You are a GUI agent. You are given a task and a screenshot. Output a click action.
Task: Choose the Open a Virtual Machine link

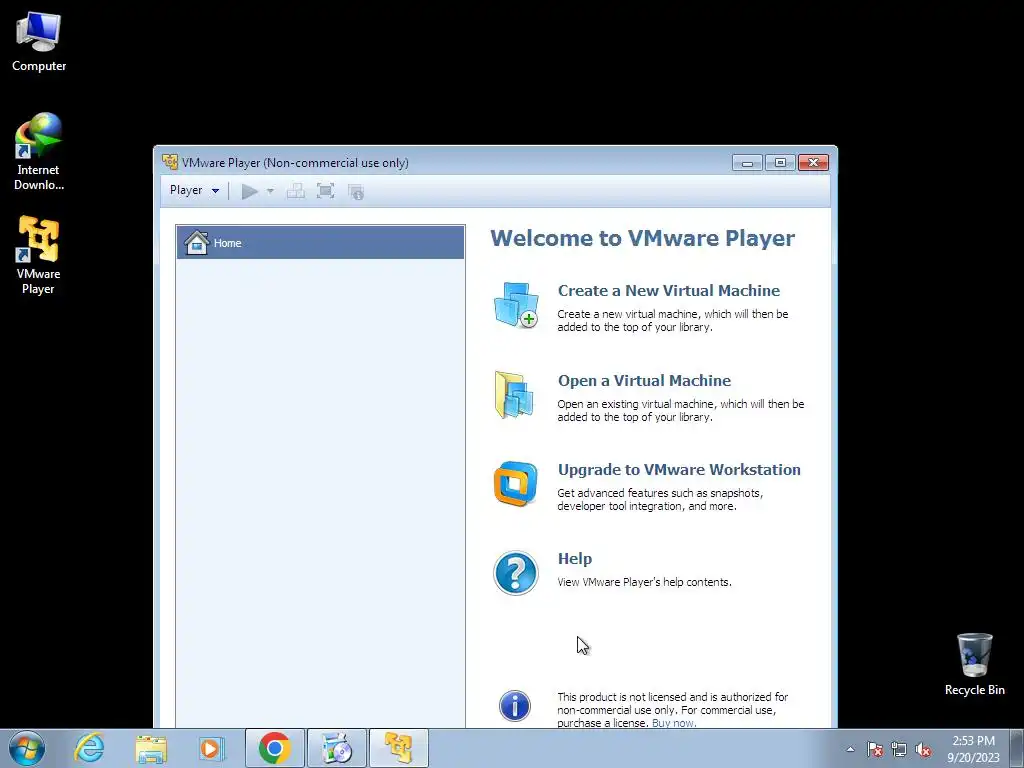[x=644, y=381]
